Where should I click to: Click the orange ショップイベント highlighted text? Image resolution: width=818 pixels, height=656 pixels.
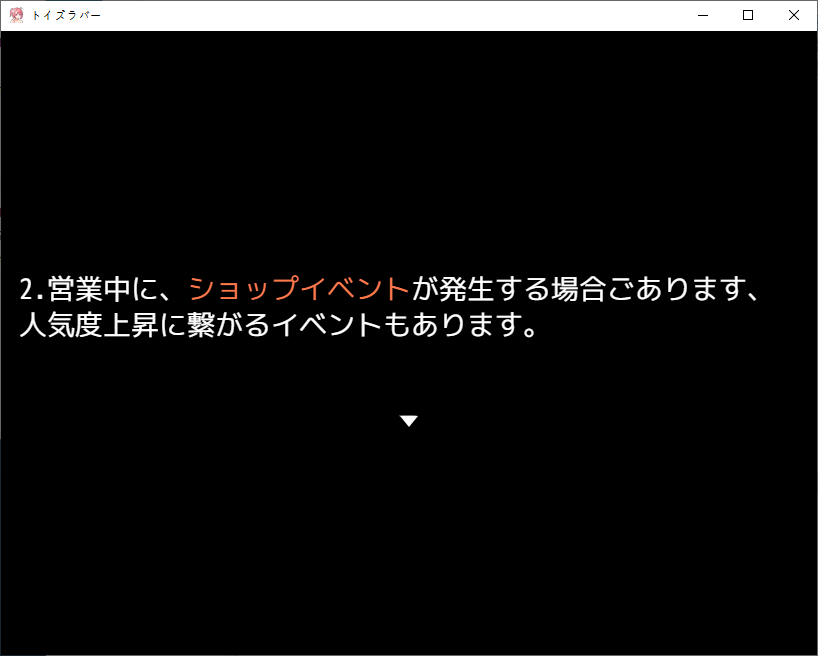pos(299,288)
